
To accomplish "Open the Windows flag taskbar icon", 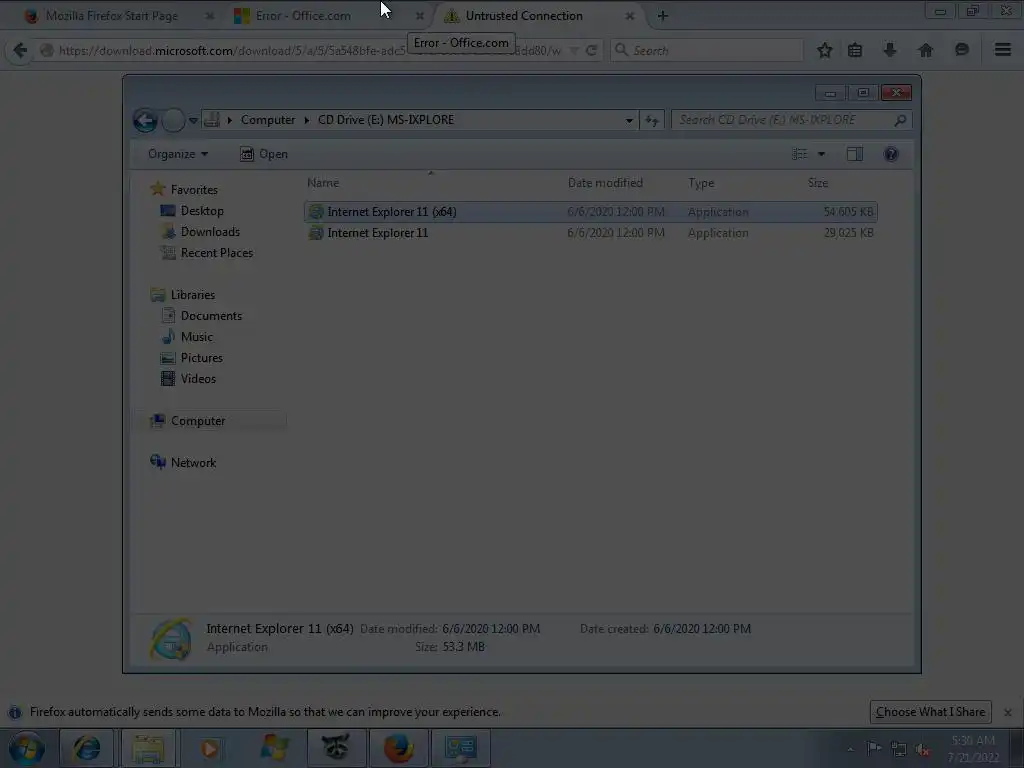I will coord(274,748).
